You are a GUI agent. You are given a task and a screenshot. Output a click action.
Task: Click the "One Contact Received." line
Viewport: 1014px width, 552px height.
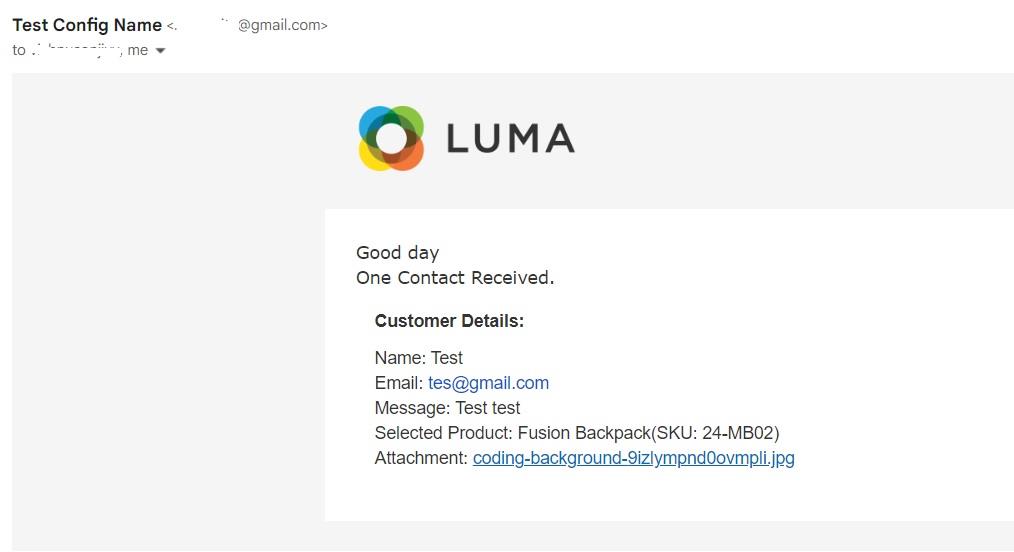coord(455,277)
